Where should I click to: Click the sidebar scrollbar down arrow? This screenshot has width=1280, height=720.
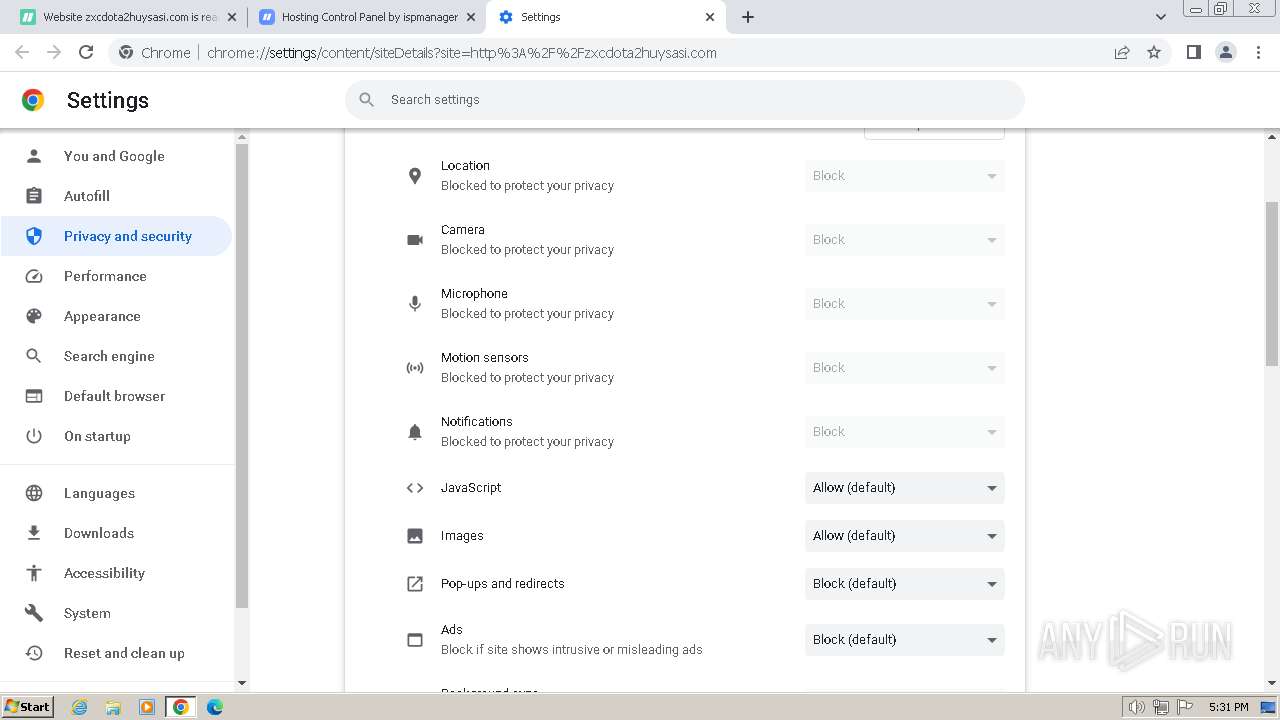tap(241, 683)
